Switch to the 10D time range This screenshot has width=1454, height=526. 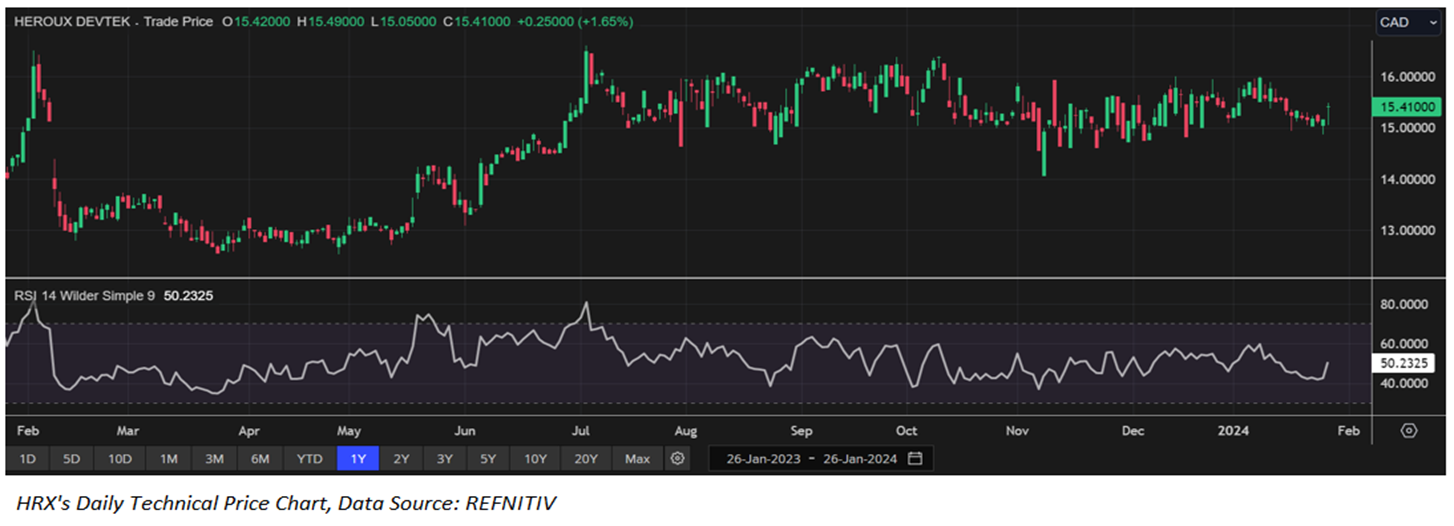[x=120, y=459]
